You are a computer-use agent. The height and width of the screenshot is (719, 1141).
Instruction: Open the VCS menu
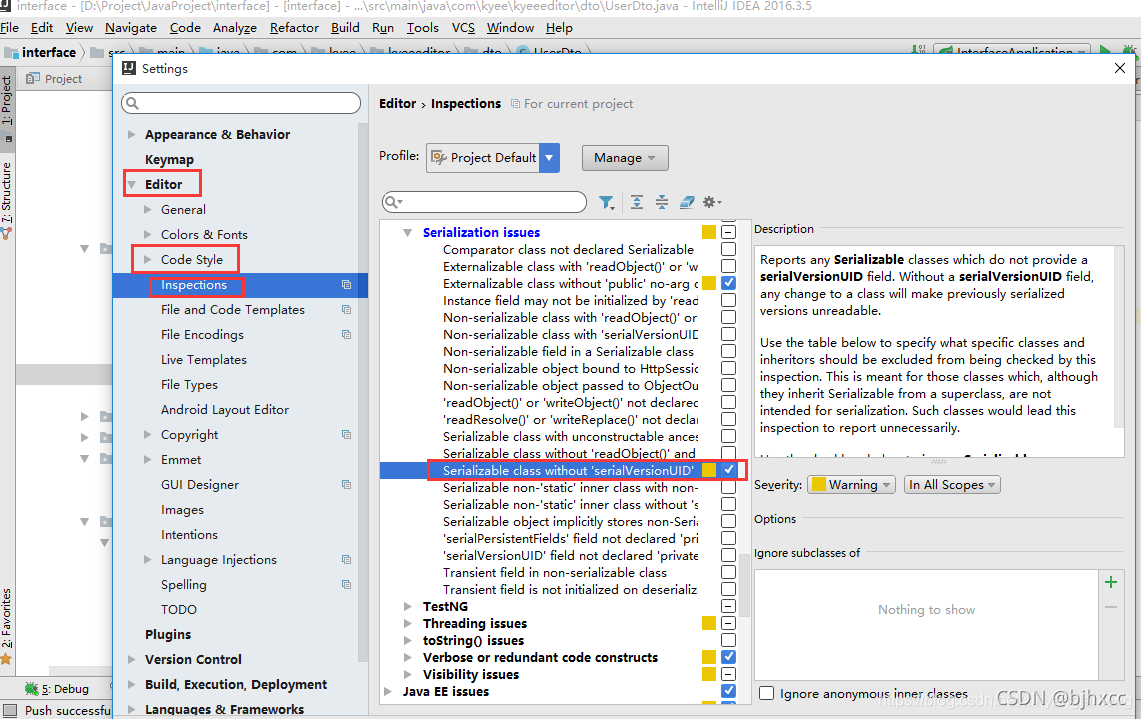pyautogui.click(x=464, y=28)
